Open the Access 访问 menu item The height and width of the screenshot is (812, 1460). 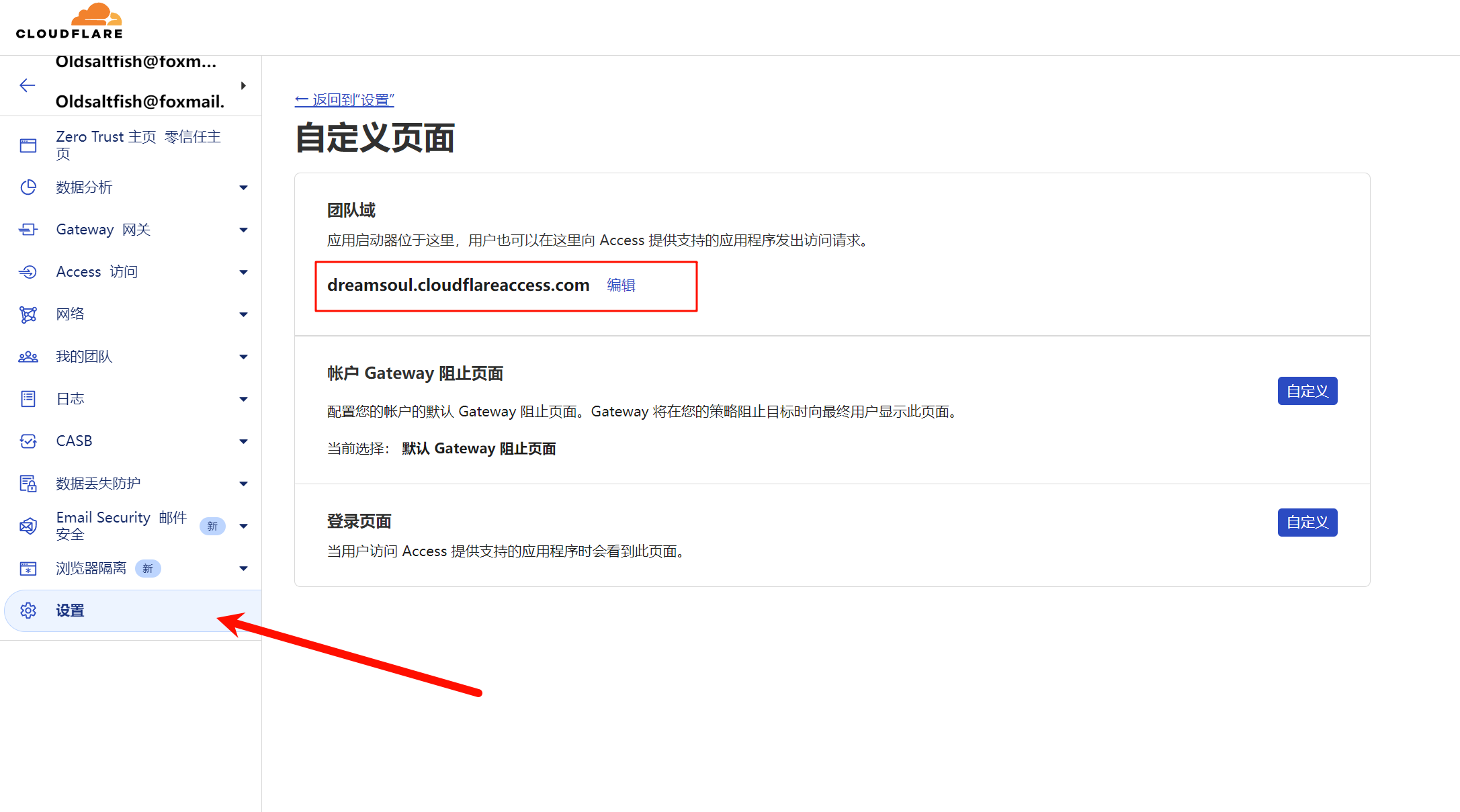97,272
